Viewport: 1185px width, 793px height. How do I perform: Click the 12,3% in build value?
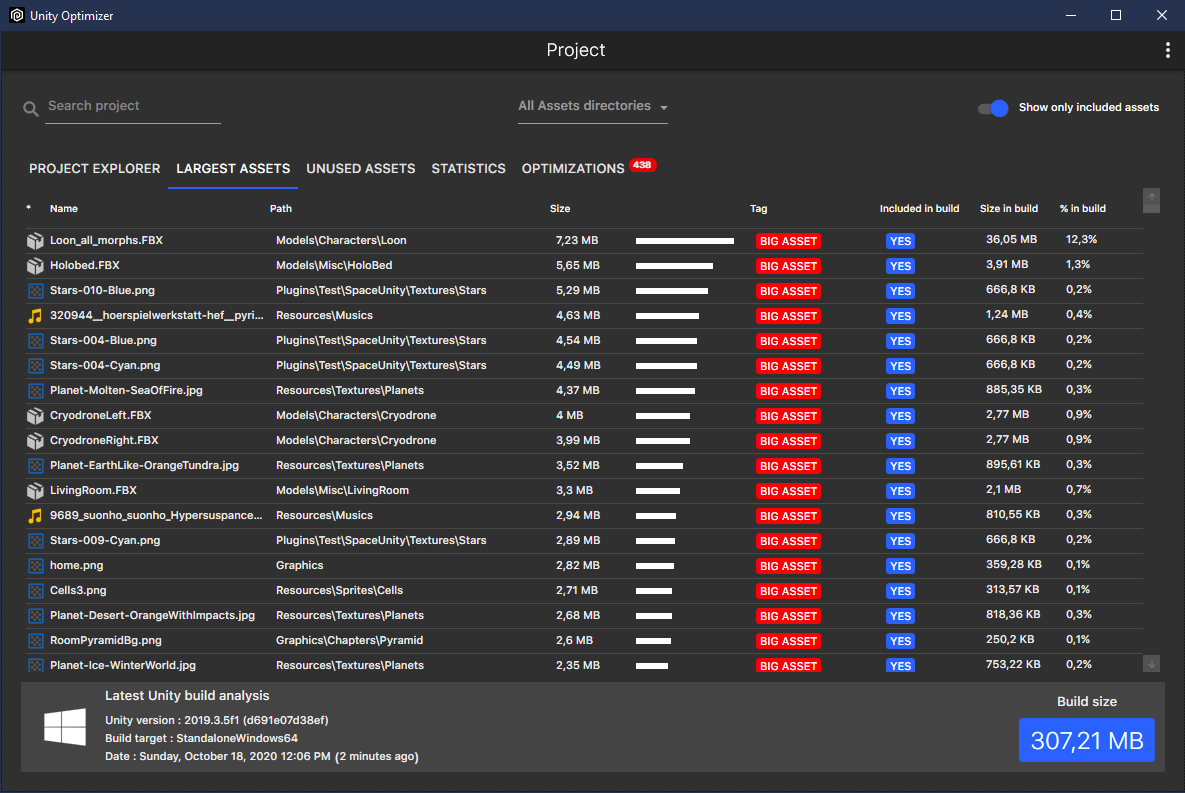coord(1081,239)
